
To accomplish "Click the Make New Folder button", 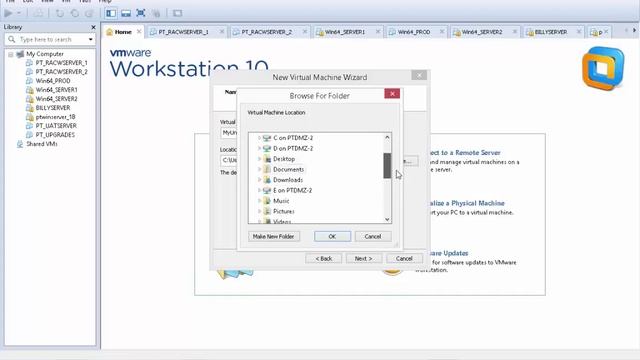I will [273, 236].
